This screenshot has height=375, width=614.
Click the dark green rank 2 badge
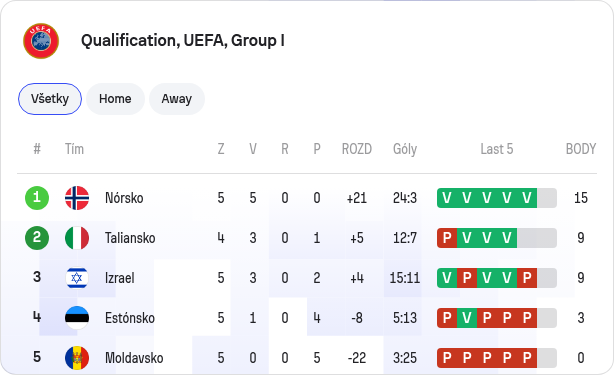[x=37, y=238]
